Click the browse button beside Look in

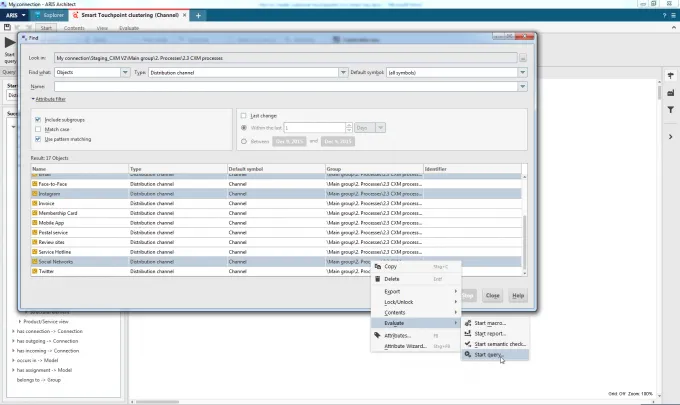[523, 58]
